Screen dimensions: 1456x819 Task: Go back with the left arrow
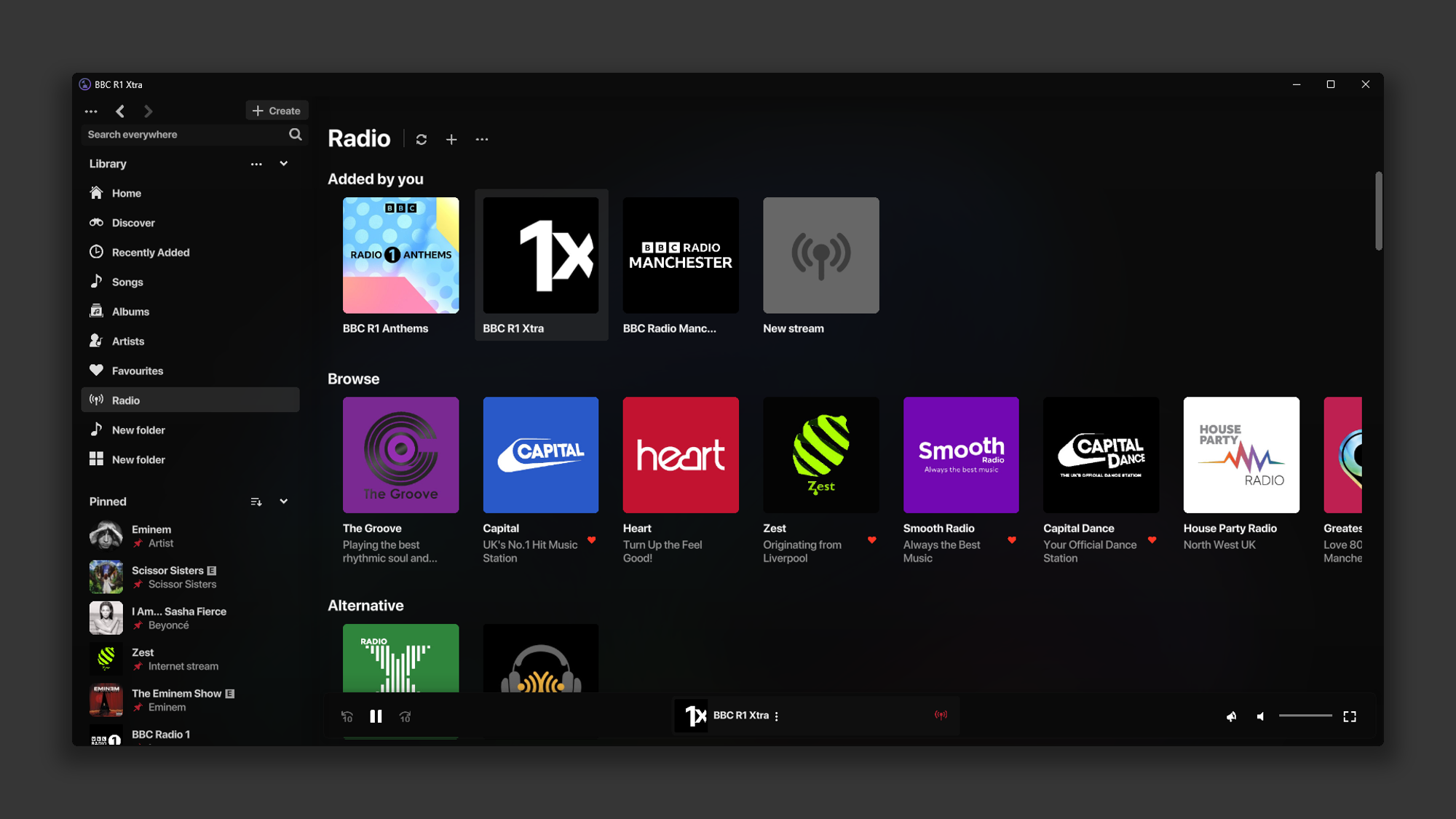click(x=120, y=111)
